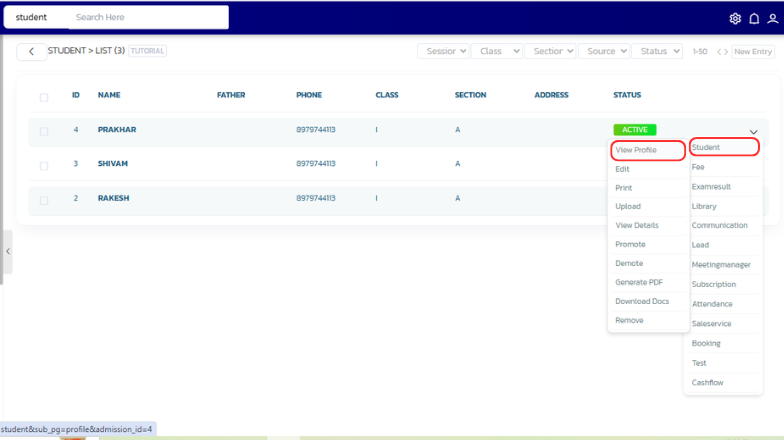Go back with the left arrow button
Screen dimensions: 784x440
point(32,52)
